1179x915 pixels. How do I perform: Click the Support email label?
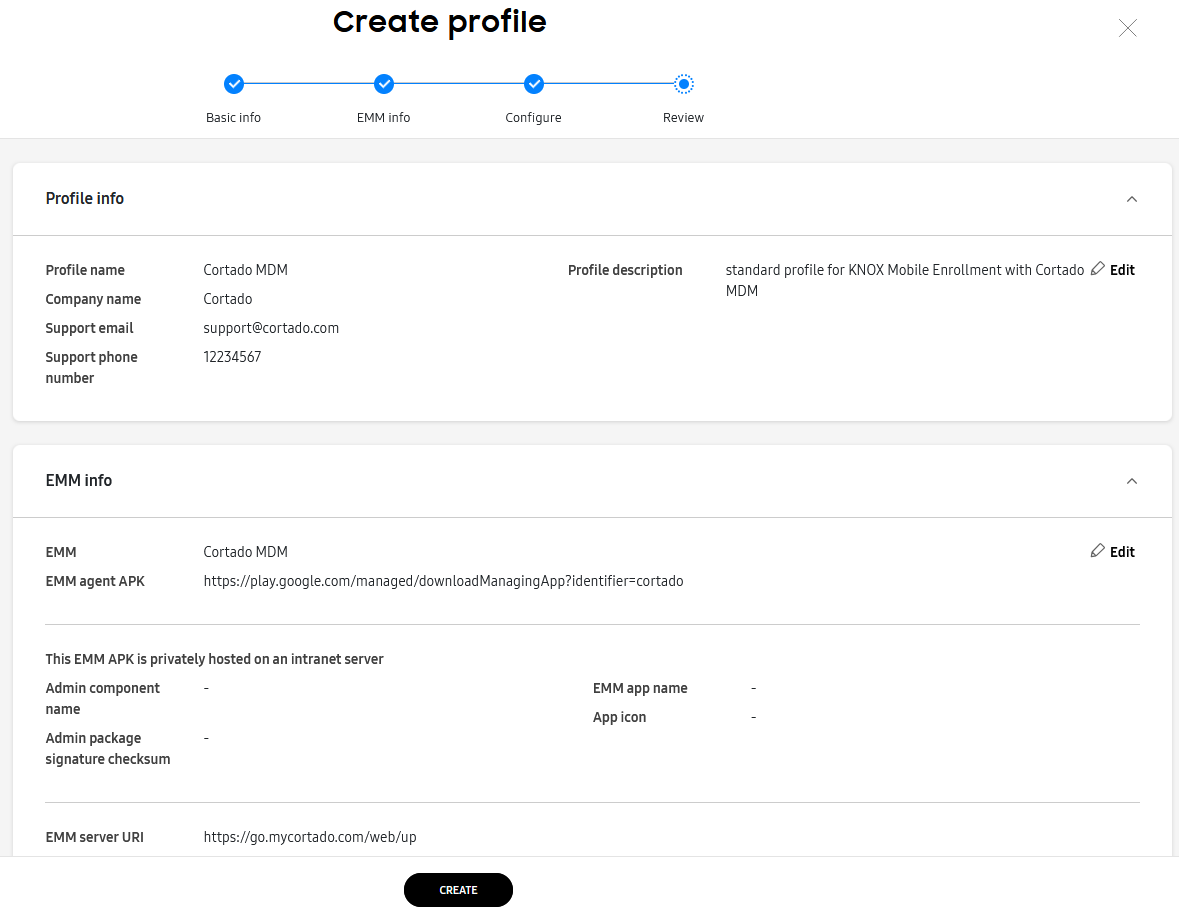click(89, 328)
